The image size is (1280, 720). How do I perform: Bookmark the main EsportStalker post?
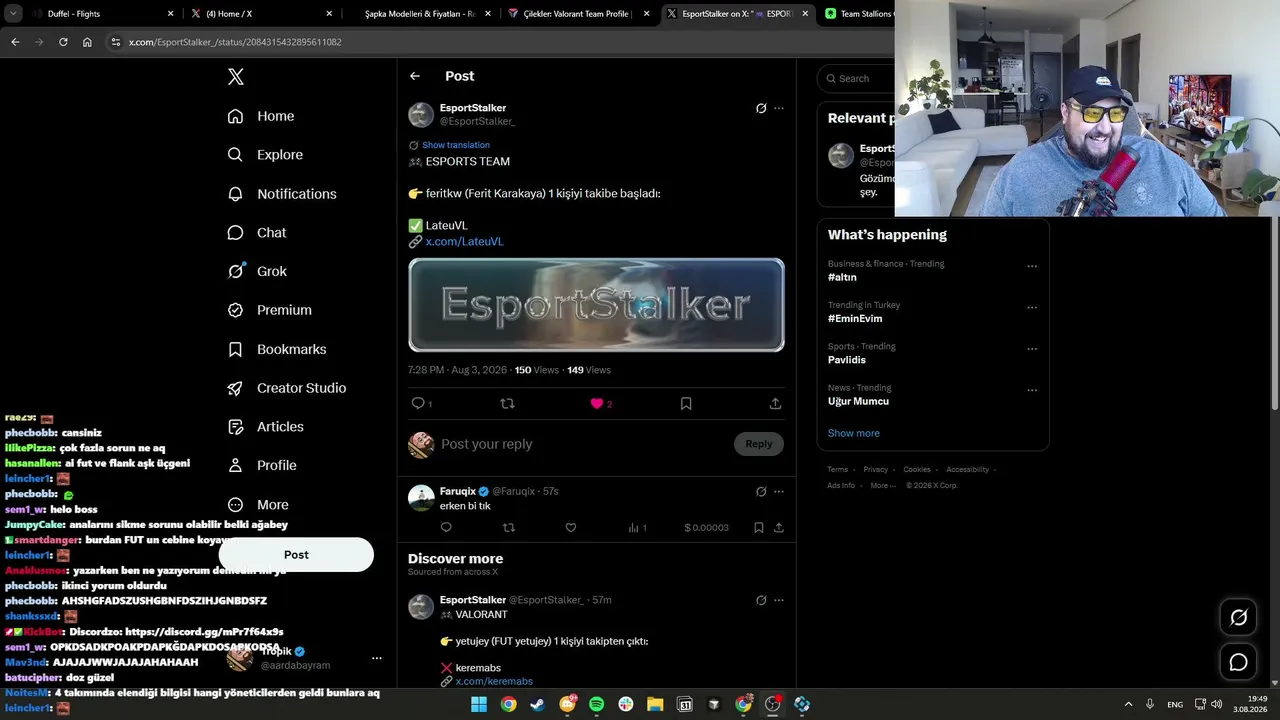pos(686,403)
